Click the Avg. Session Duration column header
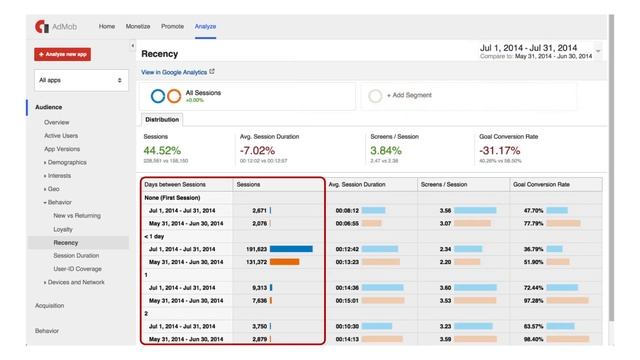Viewport: 640px width, 360px height. pos(357,184)
